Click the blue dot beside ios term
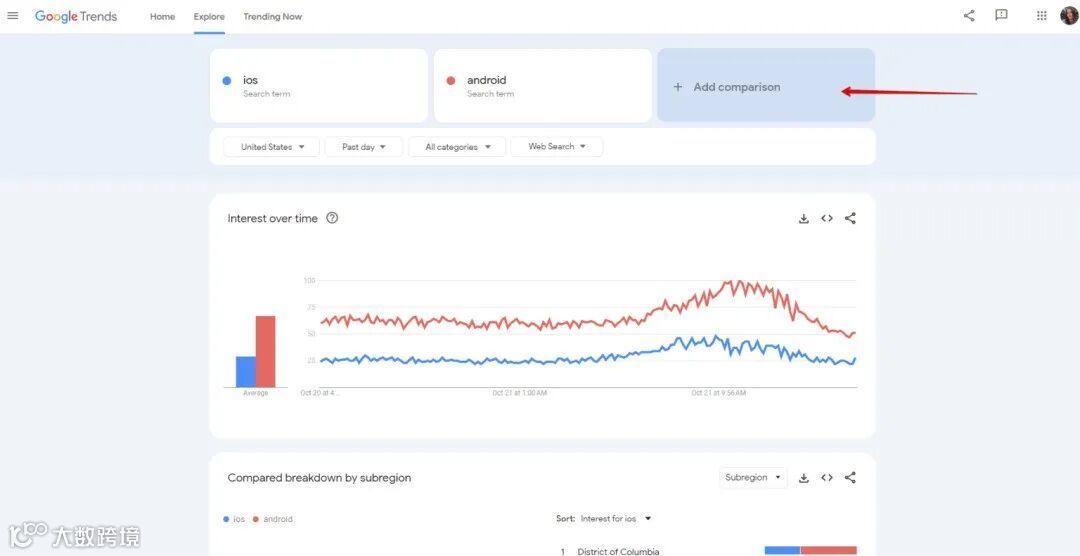The height and width of the screenshot is (556, 1080). coord(227,81)
